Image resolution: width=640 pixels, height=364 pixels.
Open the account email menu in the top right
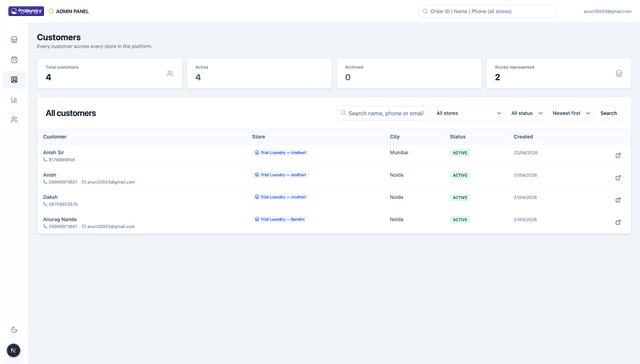[607, 11]
